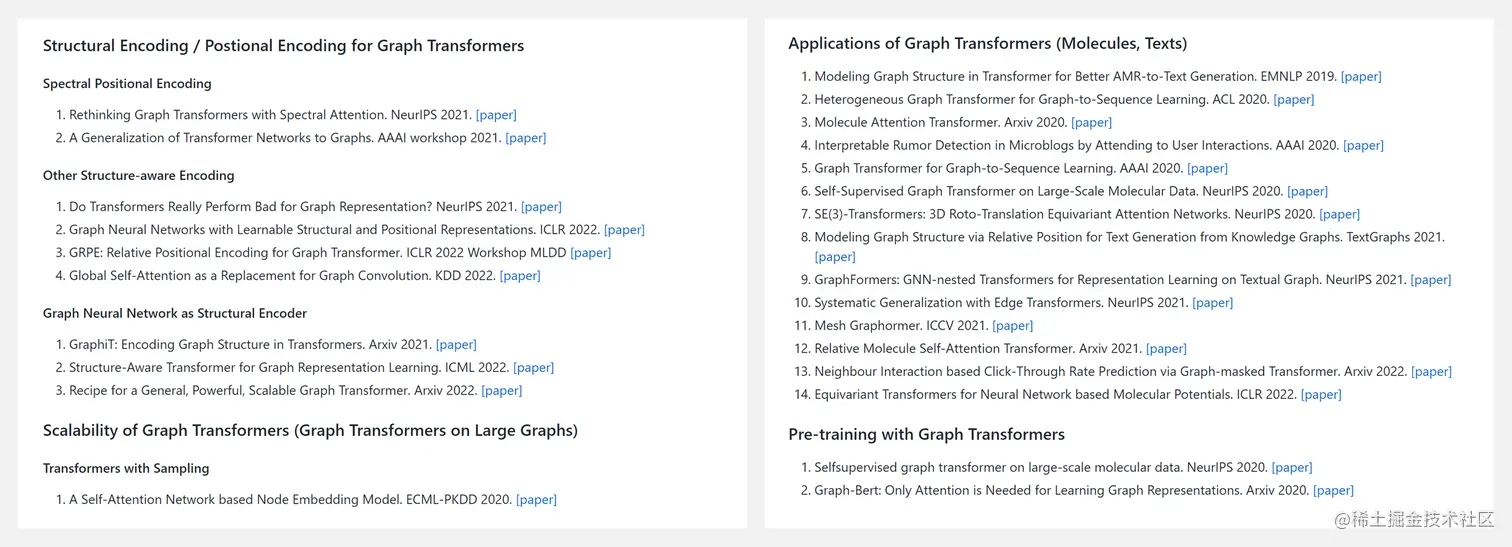Open paper link for Recipe for a General, Powerful, Scalable Graph Transformer
This screenshot has height=547, width=1512.
click(x=502, y=391)
